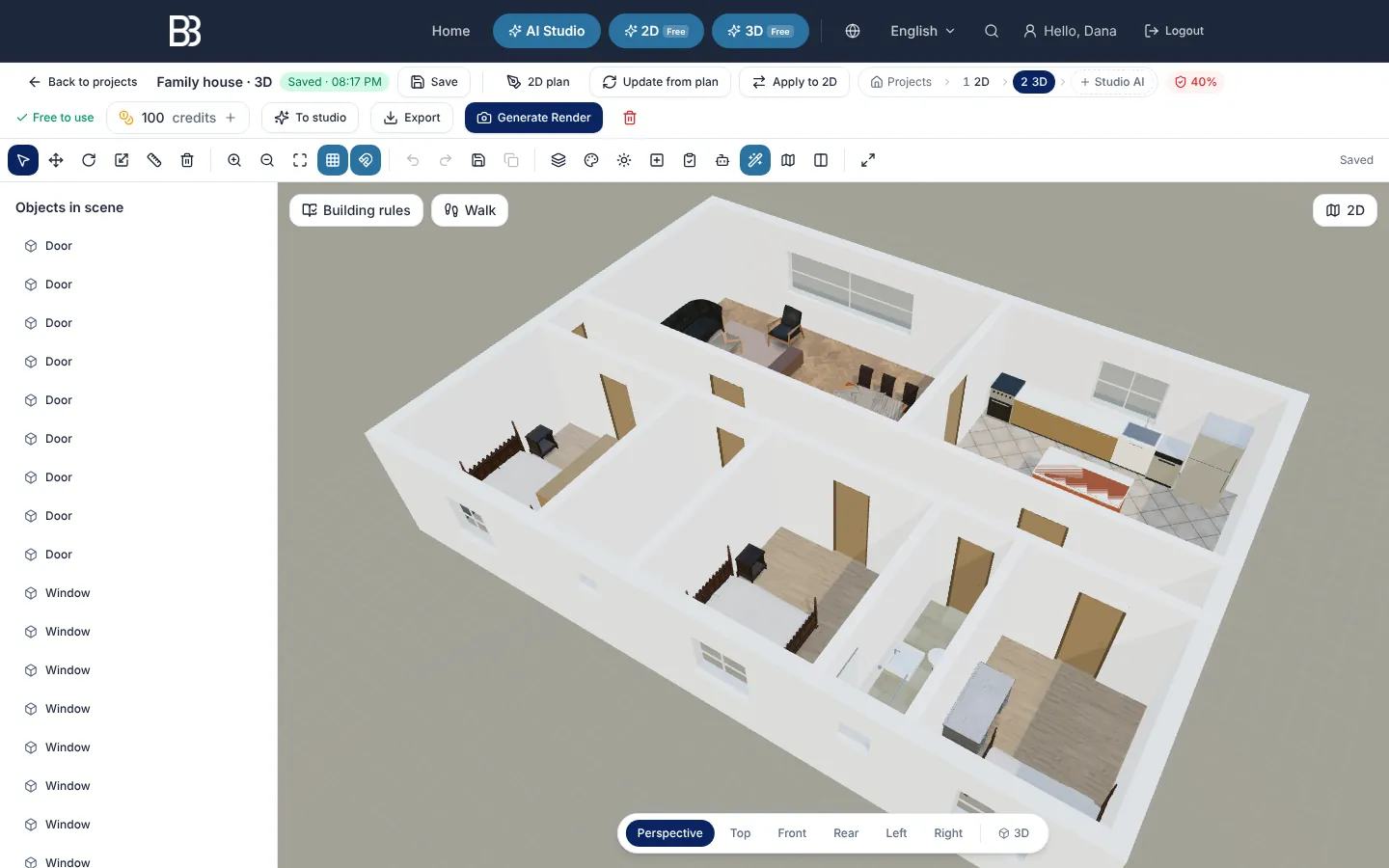Select the Perspective view tab
1389x868 pixels.
click(x=669, y=833)
